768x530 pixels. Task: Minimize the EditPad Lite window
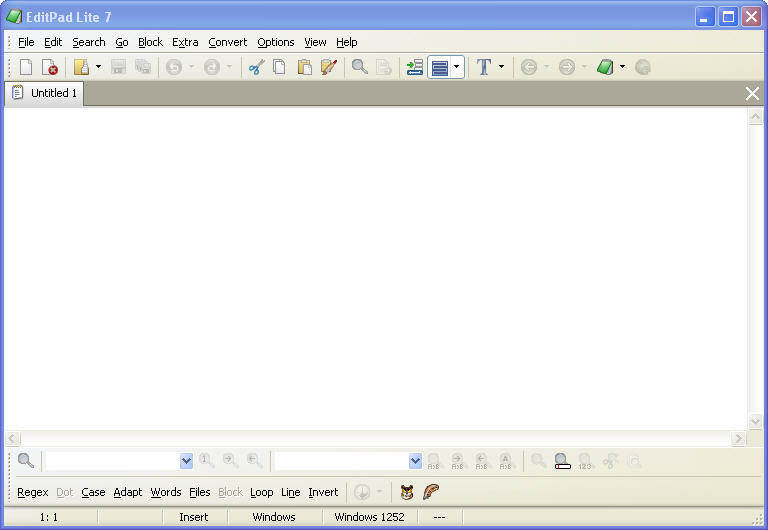[x=704, y=17]
